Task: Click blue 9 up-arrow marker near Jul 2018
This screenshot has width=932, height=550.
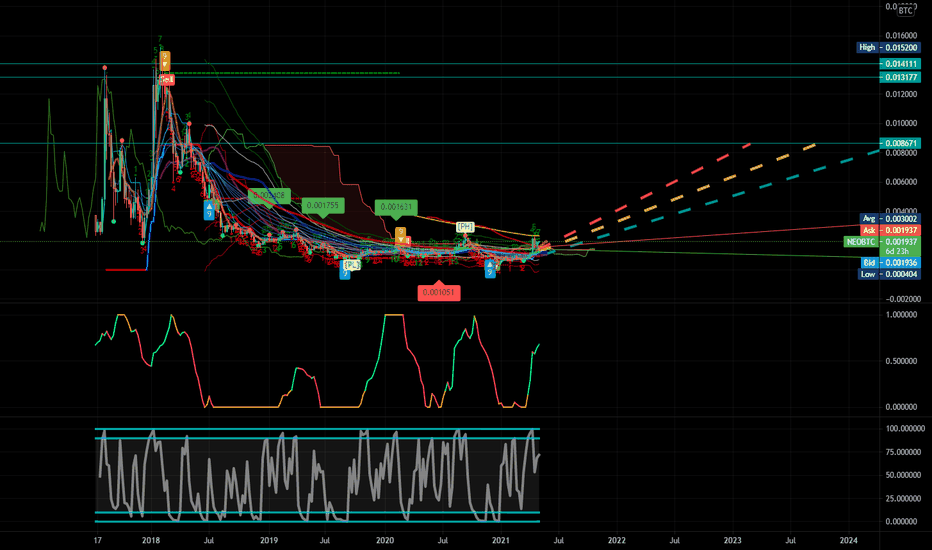Action: click(x=209, y=210)
